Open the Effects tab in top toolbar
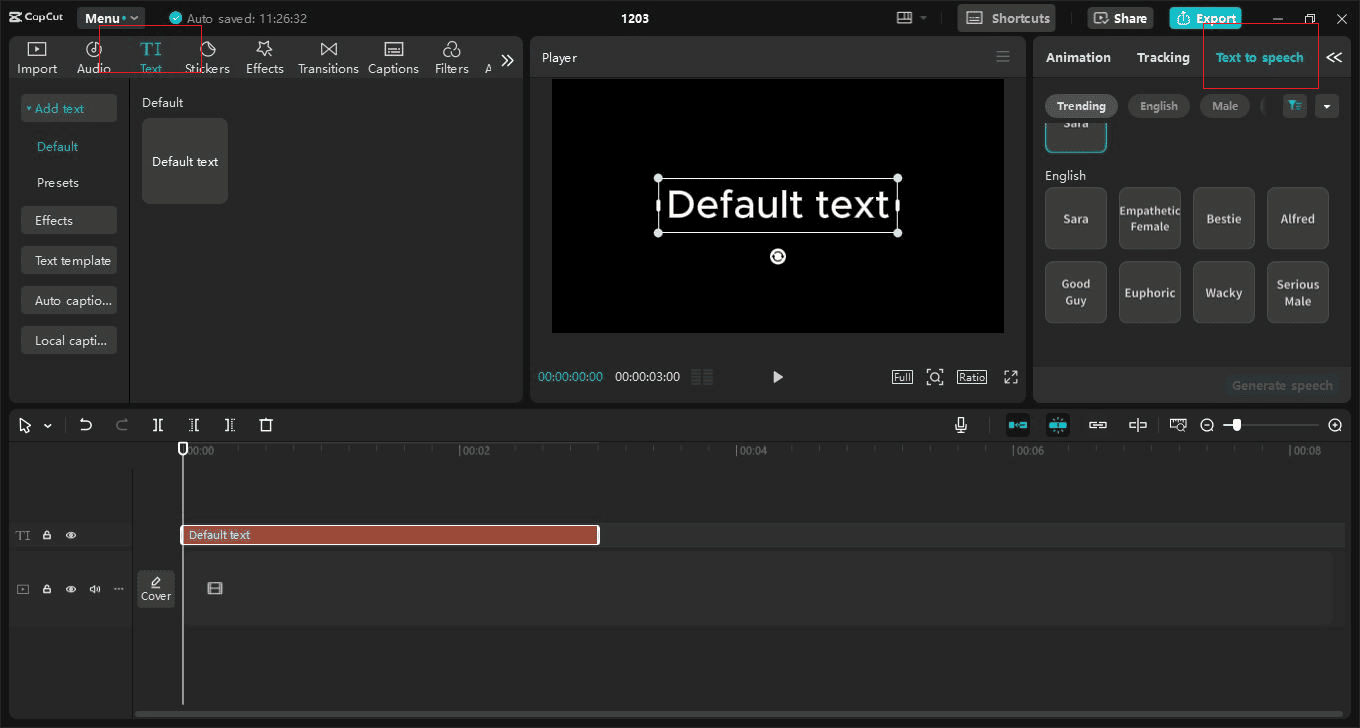The height and width of the screenshot is (728, 1360). pos(265,58)
